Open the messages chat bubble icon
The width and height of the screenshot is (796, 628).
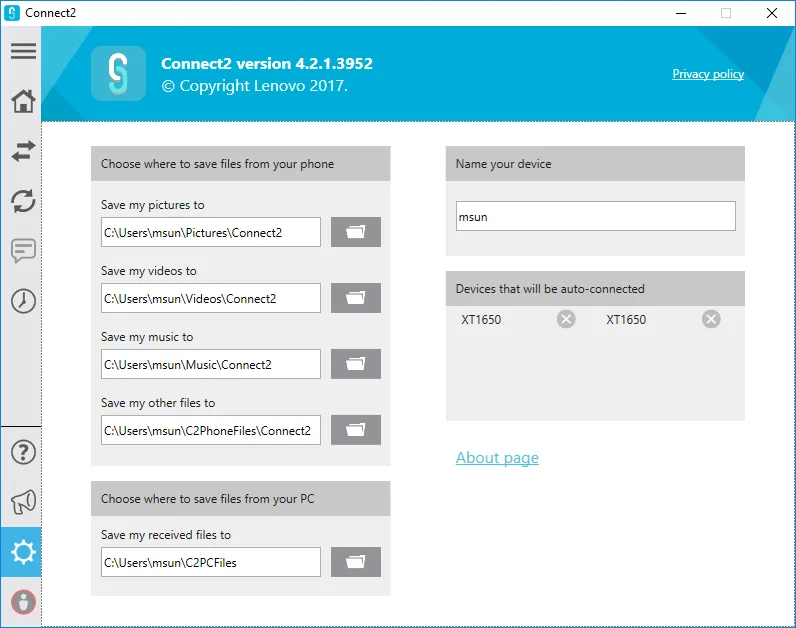(23, 251)
